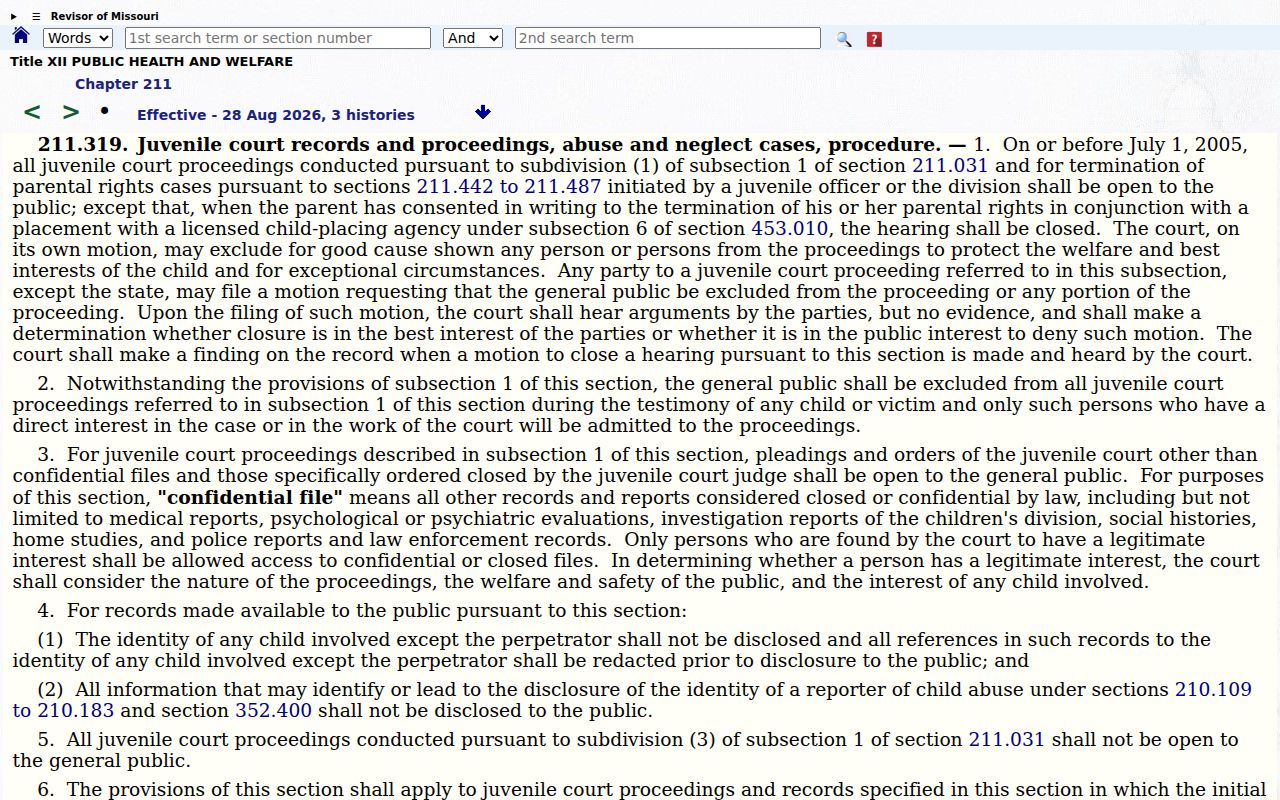Open the section 453.010 link

(790, 229)
